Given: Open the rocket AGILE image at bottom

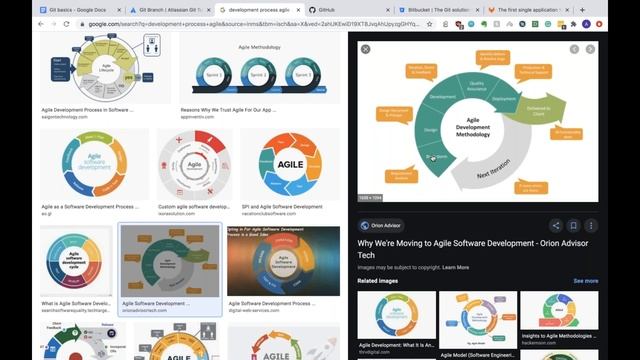Looking at the screenshot, I should (283, 342).
